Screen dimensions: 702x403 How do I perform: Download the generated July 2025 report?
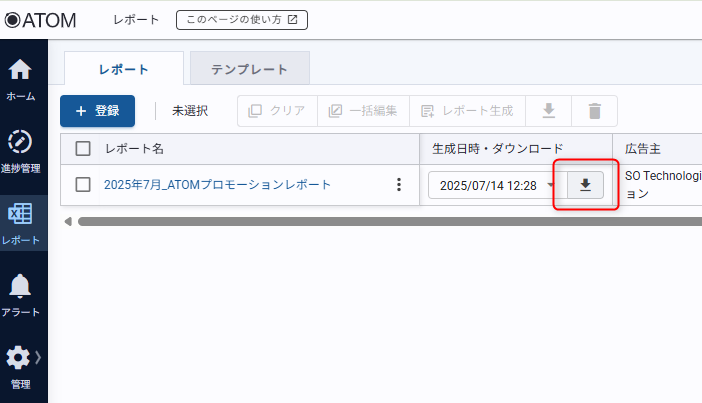click(x=585, y=185)
